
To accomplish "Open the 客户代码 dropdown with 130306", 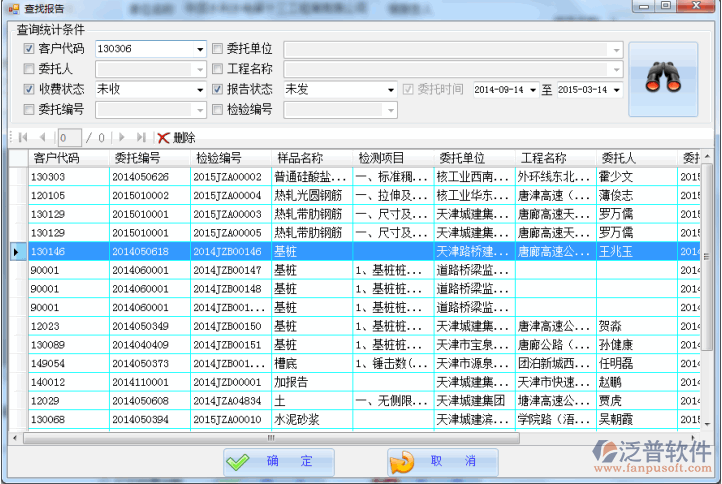I will click(x=200, y=49).
